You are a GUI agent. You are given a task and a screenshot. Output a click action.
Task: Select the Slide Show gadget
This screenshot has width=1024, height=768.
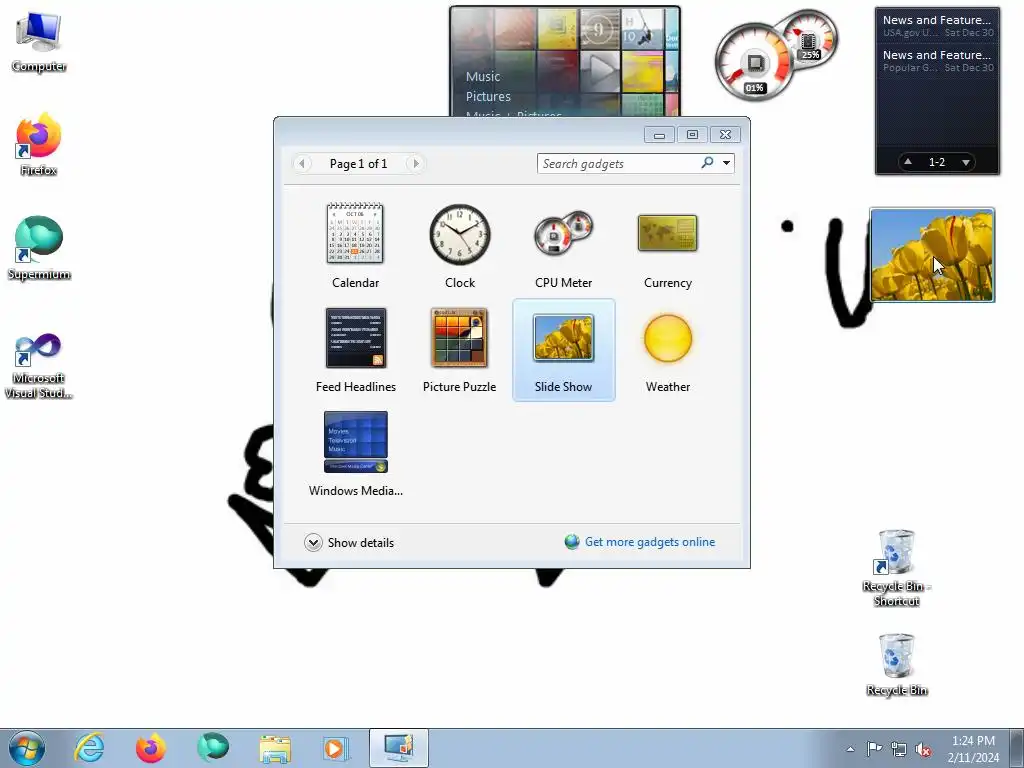(x=564, y=350)
